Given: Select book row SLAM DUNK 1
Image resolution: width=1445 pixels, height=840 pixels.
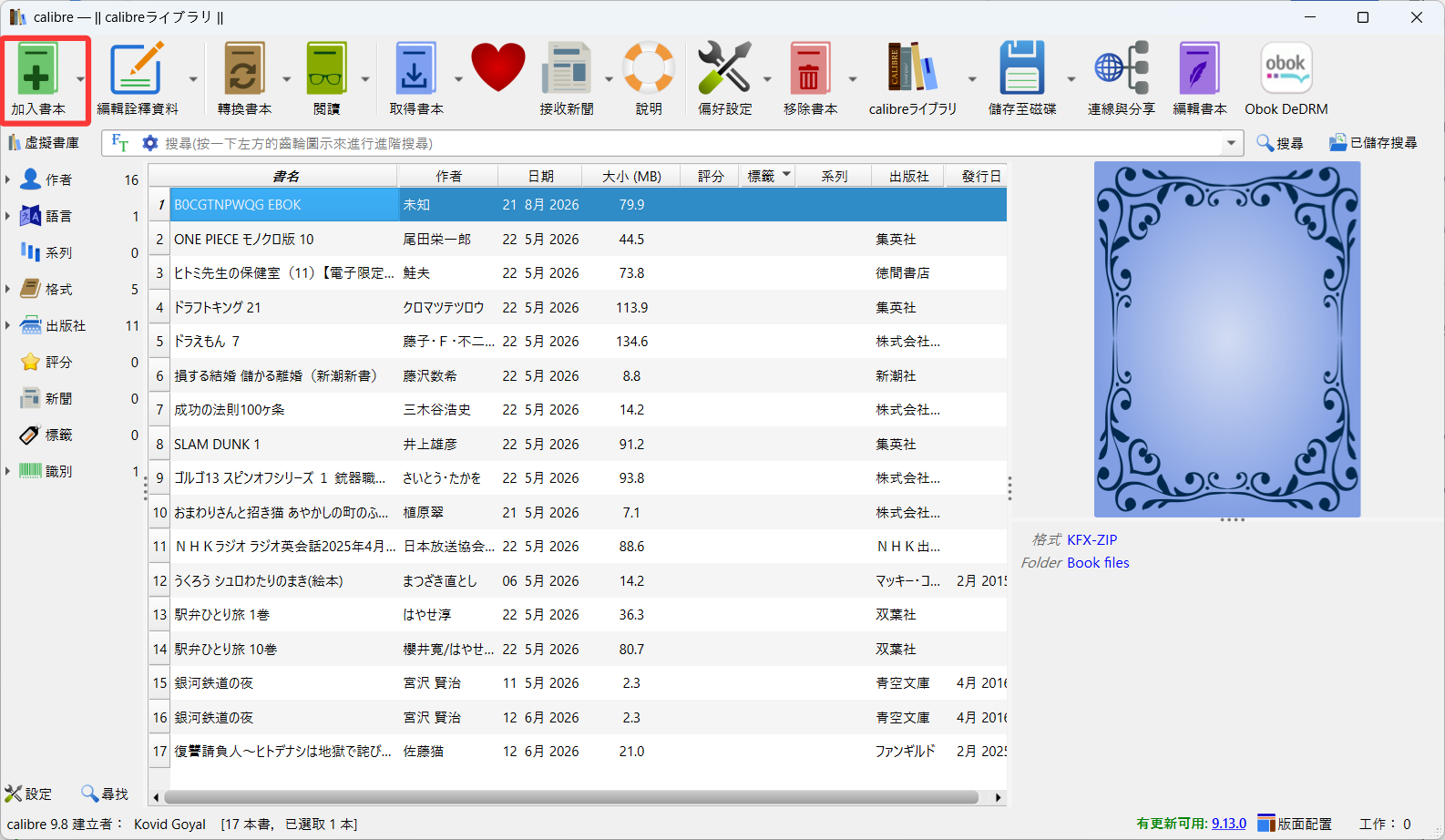Looking at the screenshot, I should [579, 444].
